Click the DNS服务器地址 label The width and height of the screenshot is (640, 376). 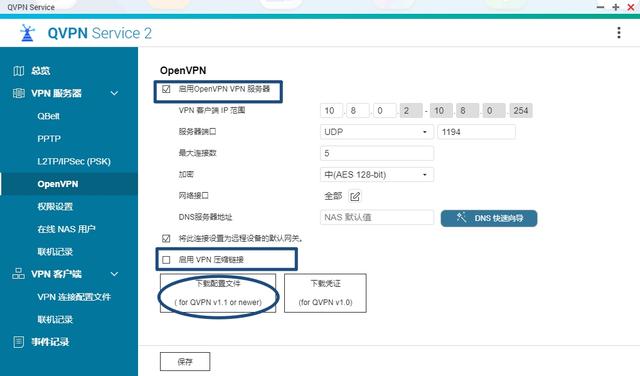(205, 217)
